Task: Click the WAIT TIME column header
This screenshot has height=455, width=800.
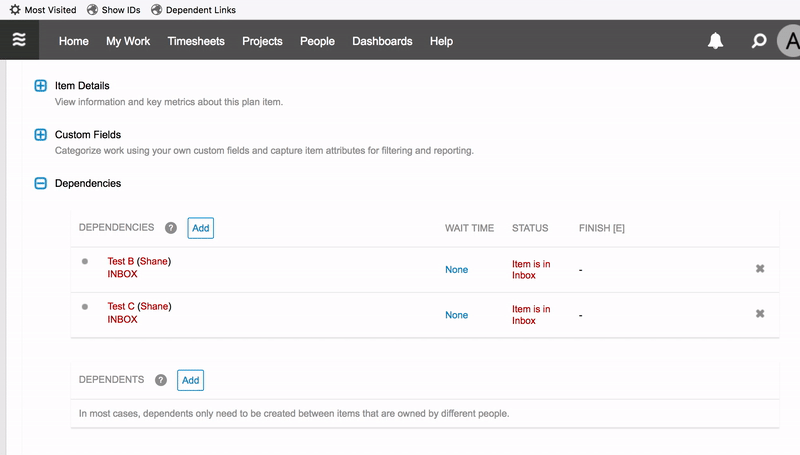Action: (x=469, y=228)
